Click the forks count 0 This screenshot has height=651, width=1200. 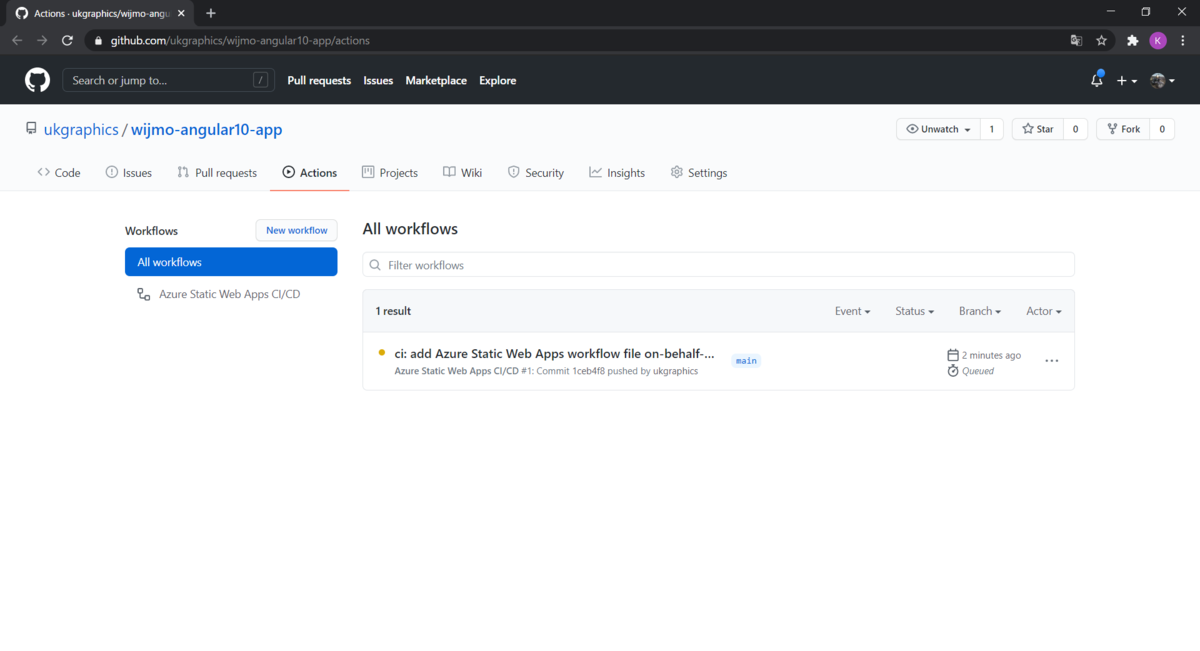tap(1162, 129)
